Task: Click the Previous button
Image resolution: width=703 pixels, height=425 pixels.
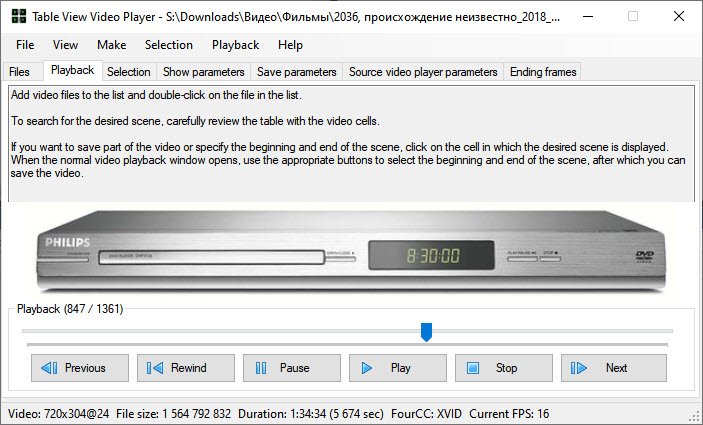Action: pos(80,368)
